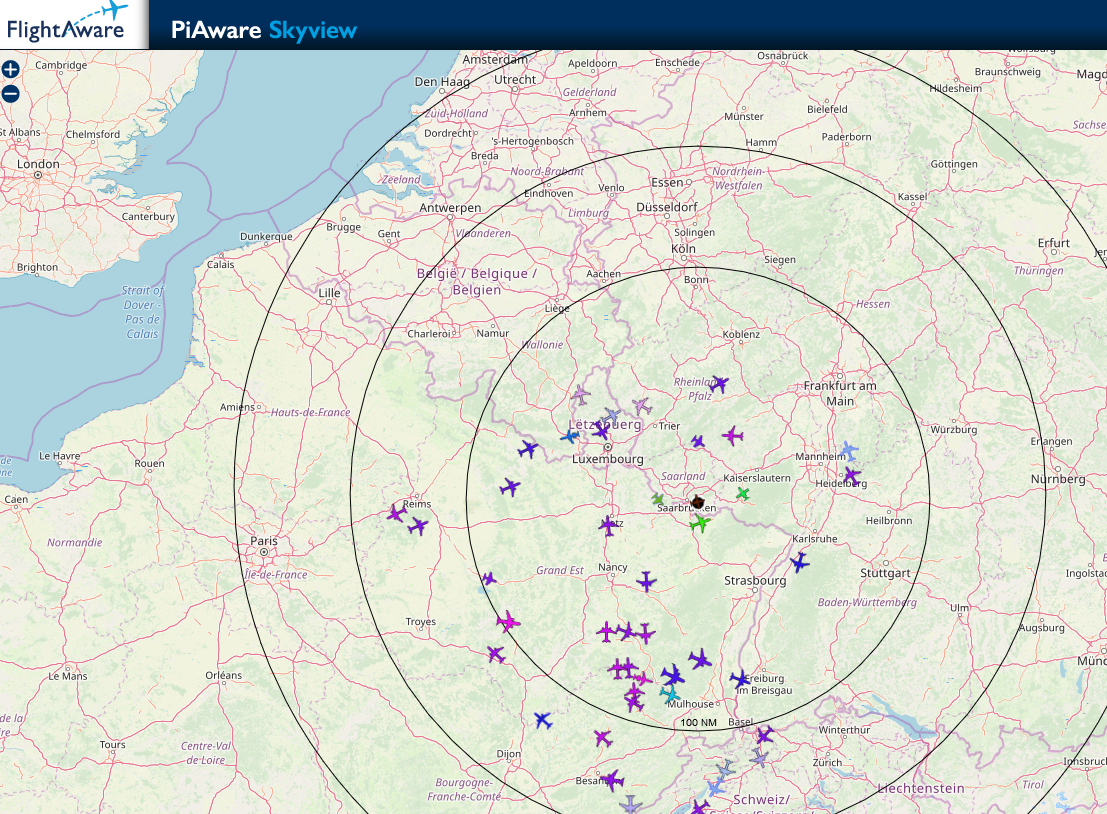Click the Luxembourg city label
Image resolution: width=1107 pixels, height=814 pixels.
click(x=608, y=459)
